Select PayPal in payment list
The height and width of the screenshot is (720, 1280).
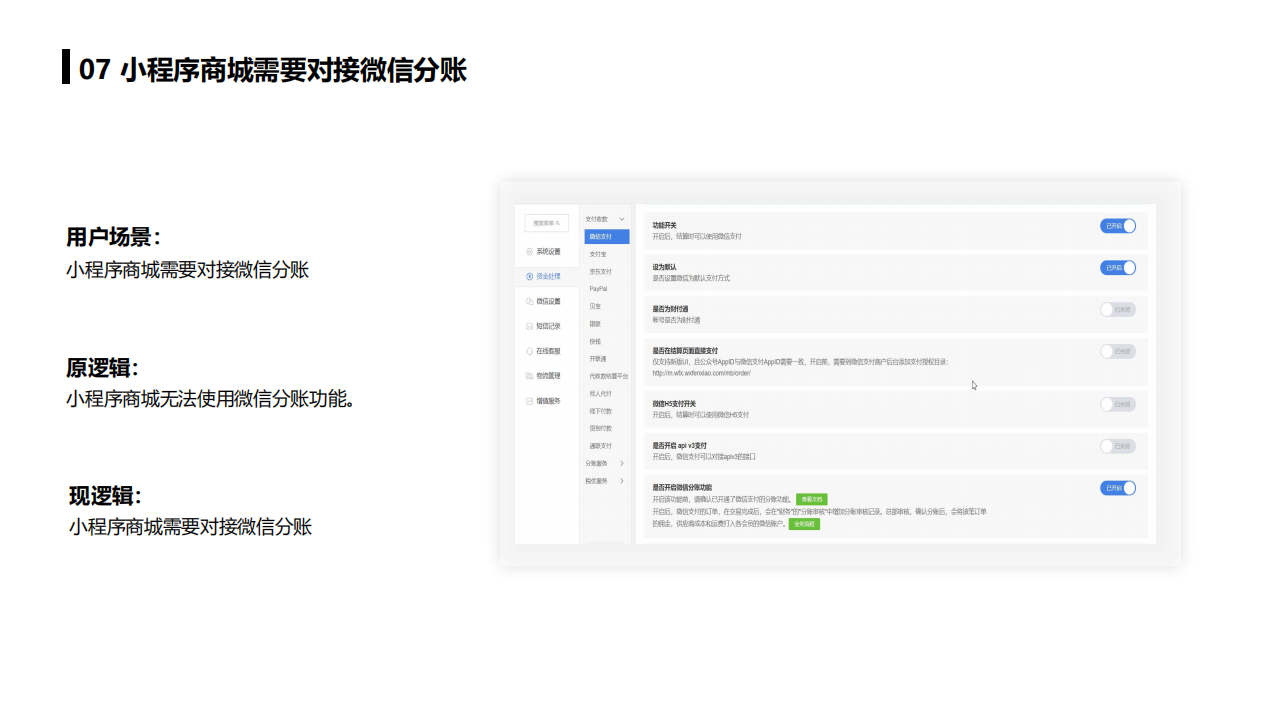(598, 289)
